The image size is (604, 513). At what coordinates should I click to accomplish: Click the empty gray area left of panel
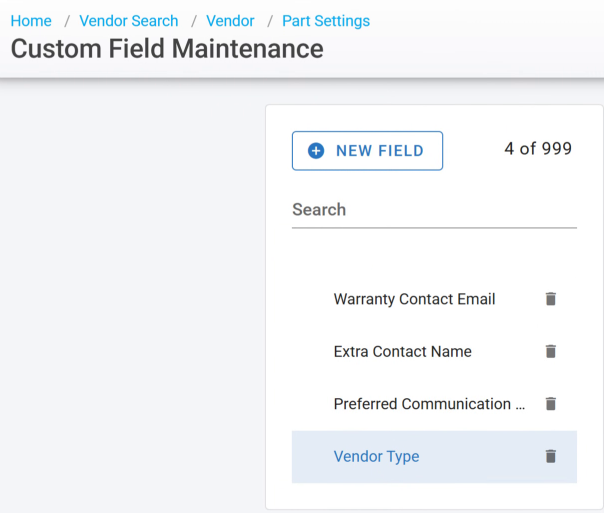click(130, 300)
